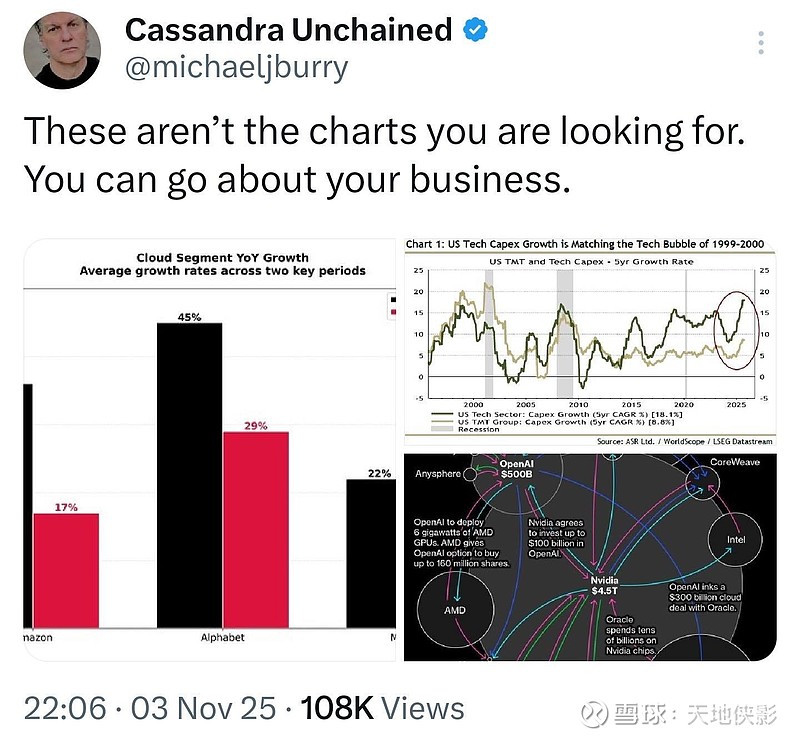Click the red legend swatch in cloud chart

click(393, 314)
